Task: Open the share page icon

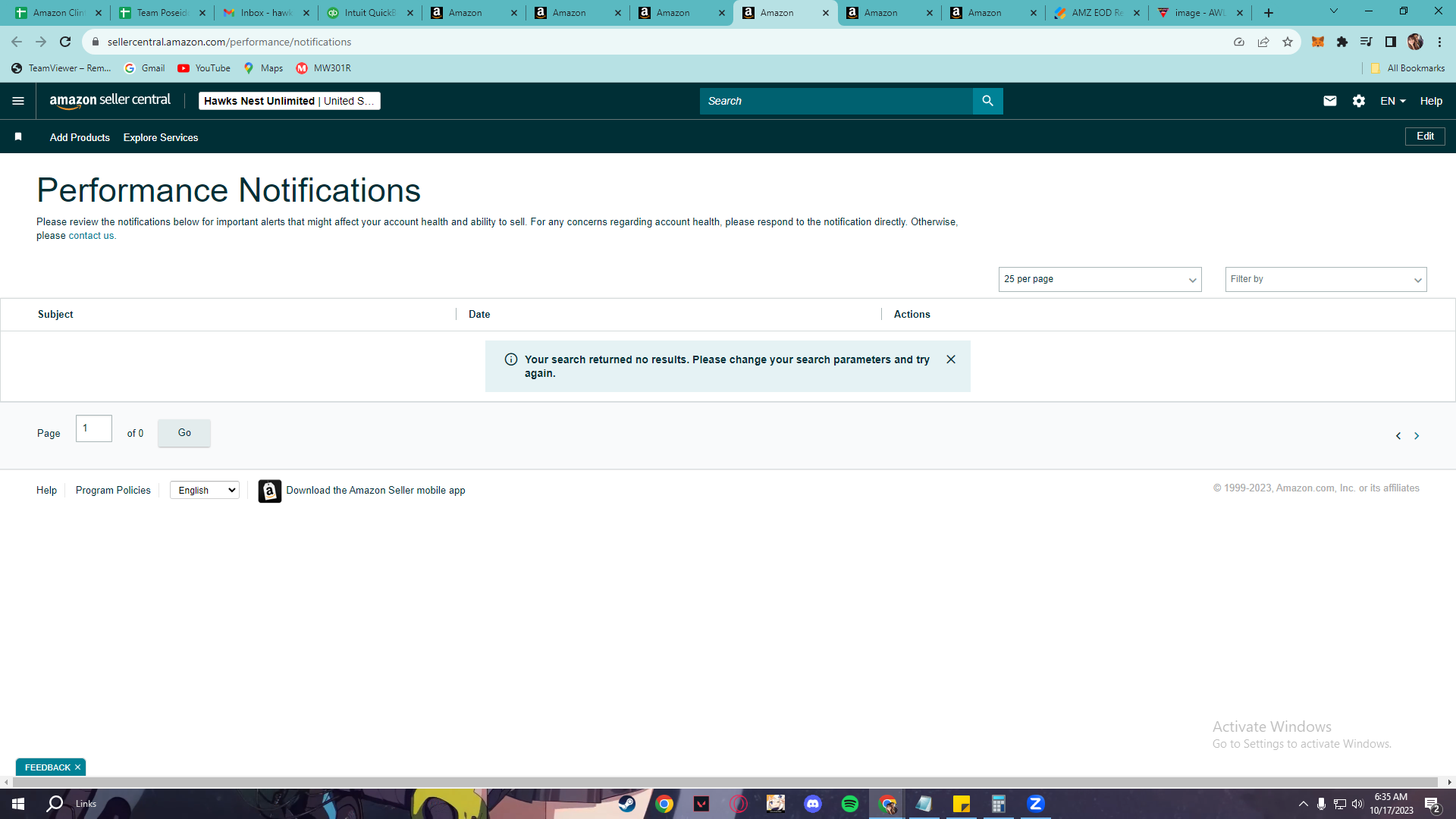Action: (x=1263, y=42)
